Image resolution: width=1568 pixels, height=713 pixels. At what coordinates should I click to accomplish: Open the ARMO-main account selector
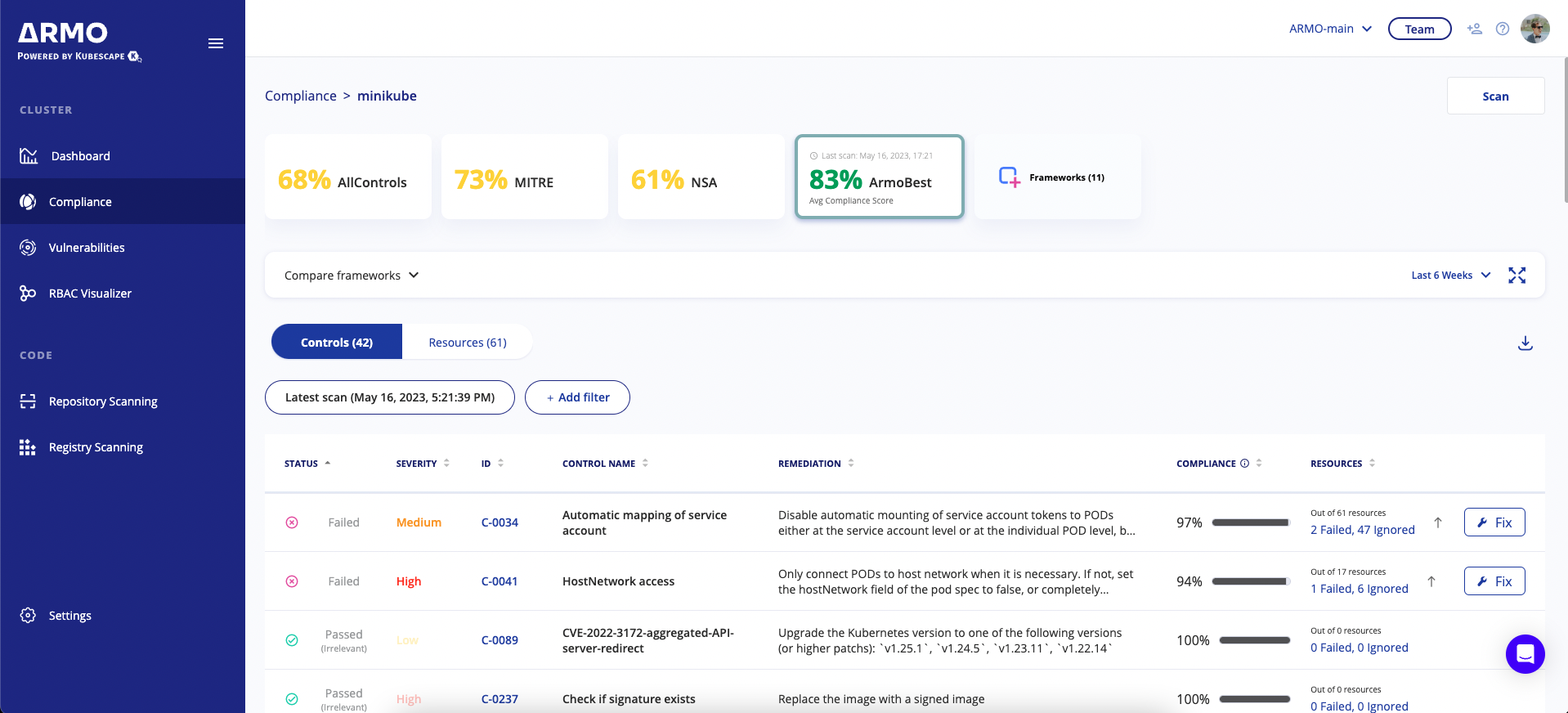(1330, 29)
